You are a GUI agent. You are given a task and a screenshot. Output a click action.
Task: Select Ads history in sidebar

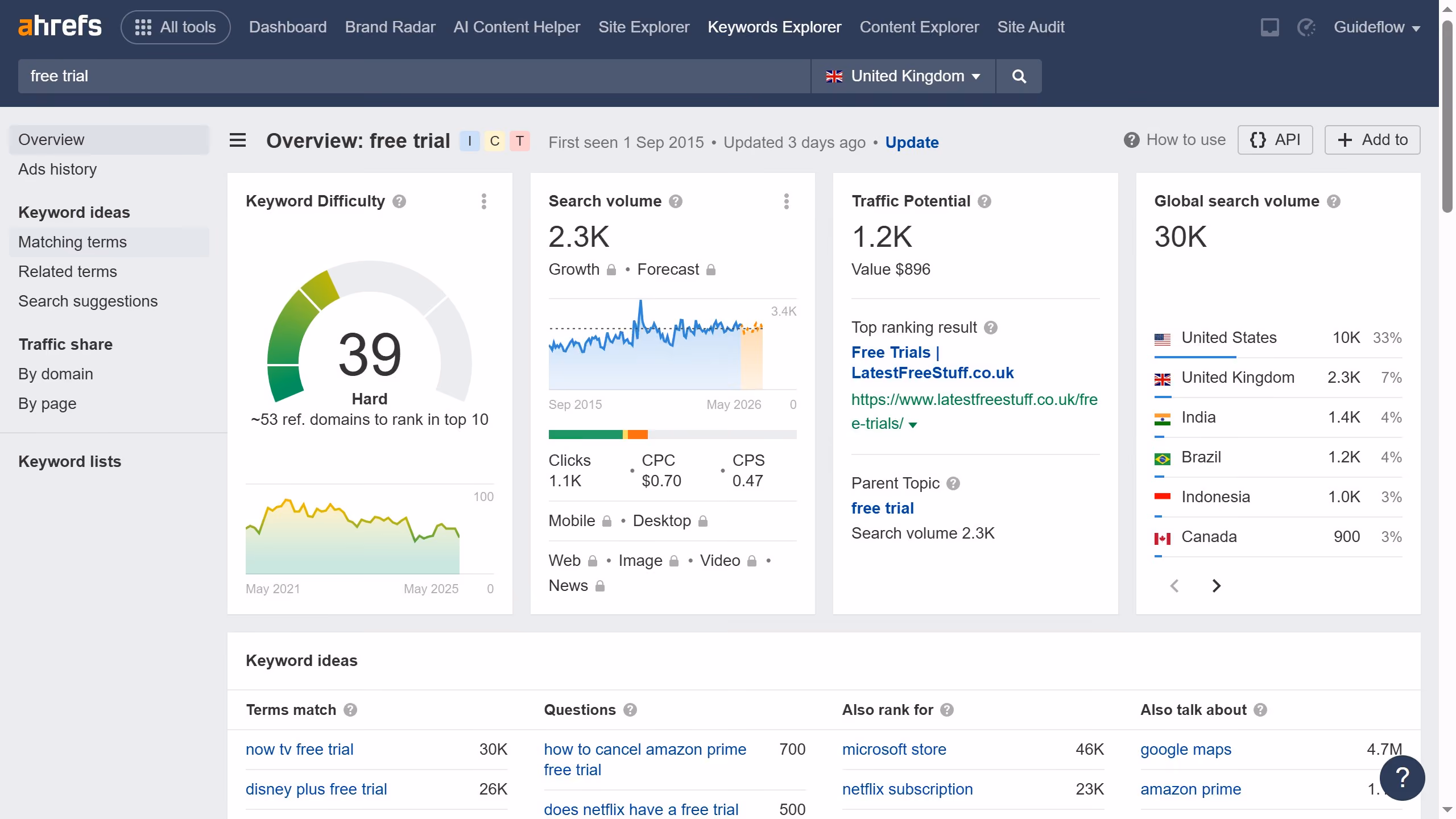click(109, 169)
